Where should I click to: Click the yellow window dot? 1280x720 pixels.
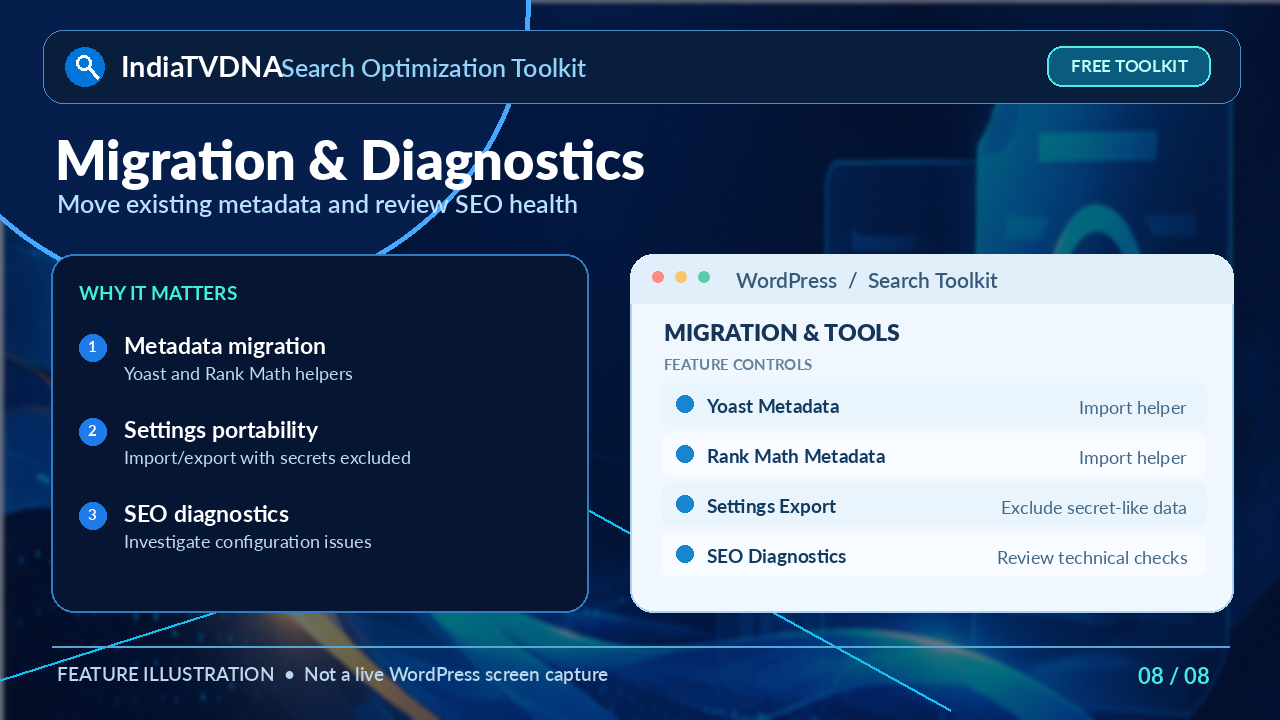pyautogui.click(x=681, y=277)
